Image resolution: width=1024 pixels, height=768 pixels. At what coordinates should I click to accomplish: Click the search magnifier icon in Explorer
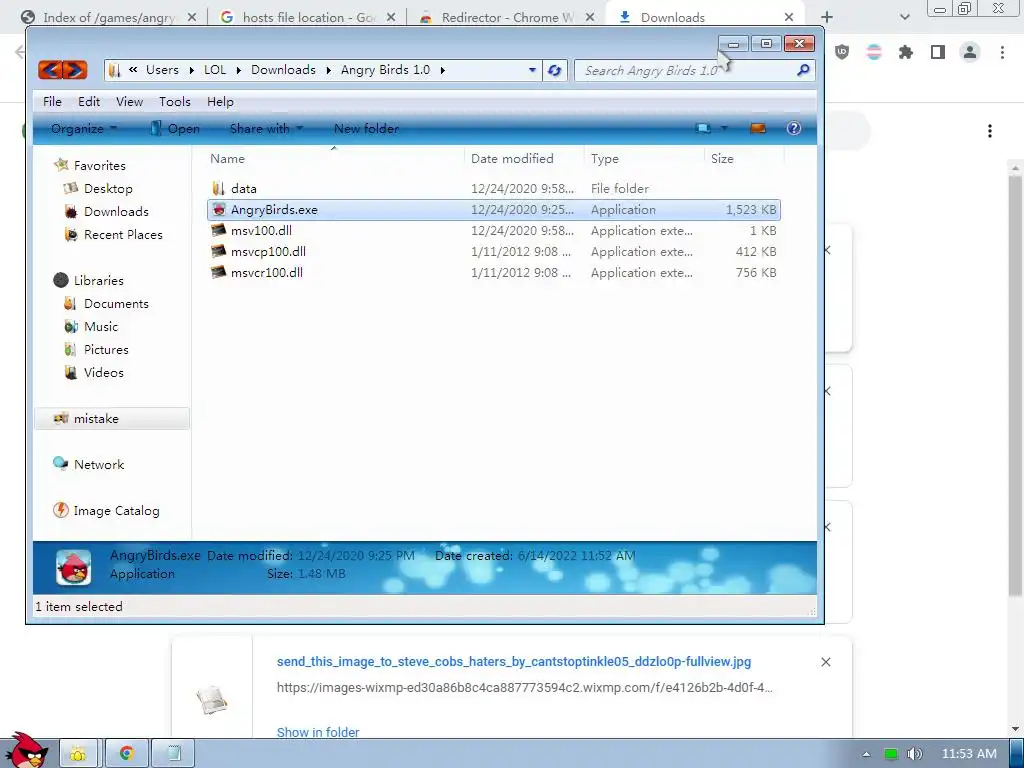[x=803, y=70]
